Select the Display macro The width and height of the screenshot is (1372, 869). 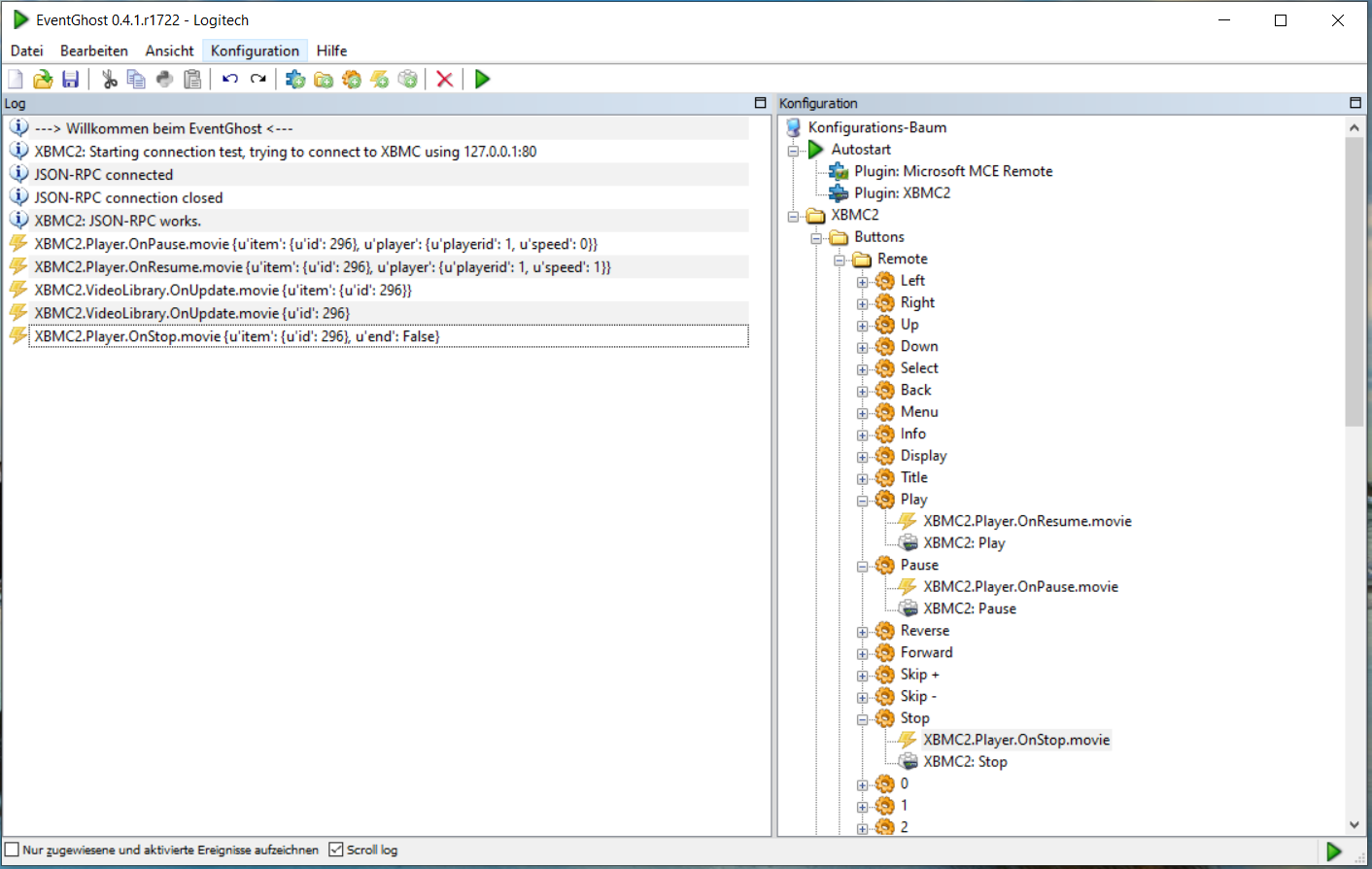coord(923,455)
